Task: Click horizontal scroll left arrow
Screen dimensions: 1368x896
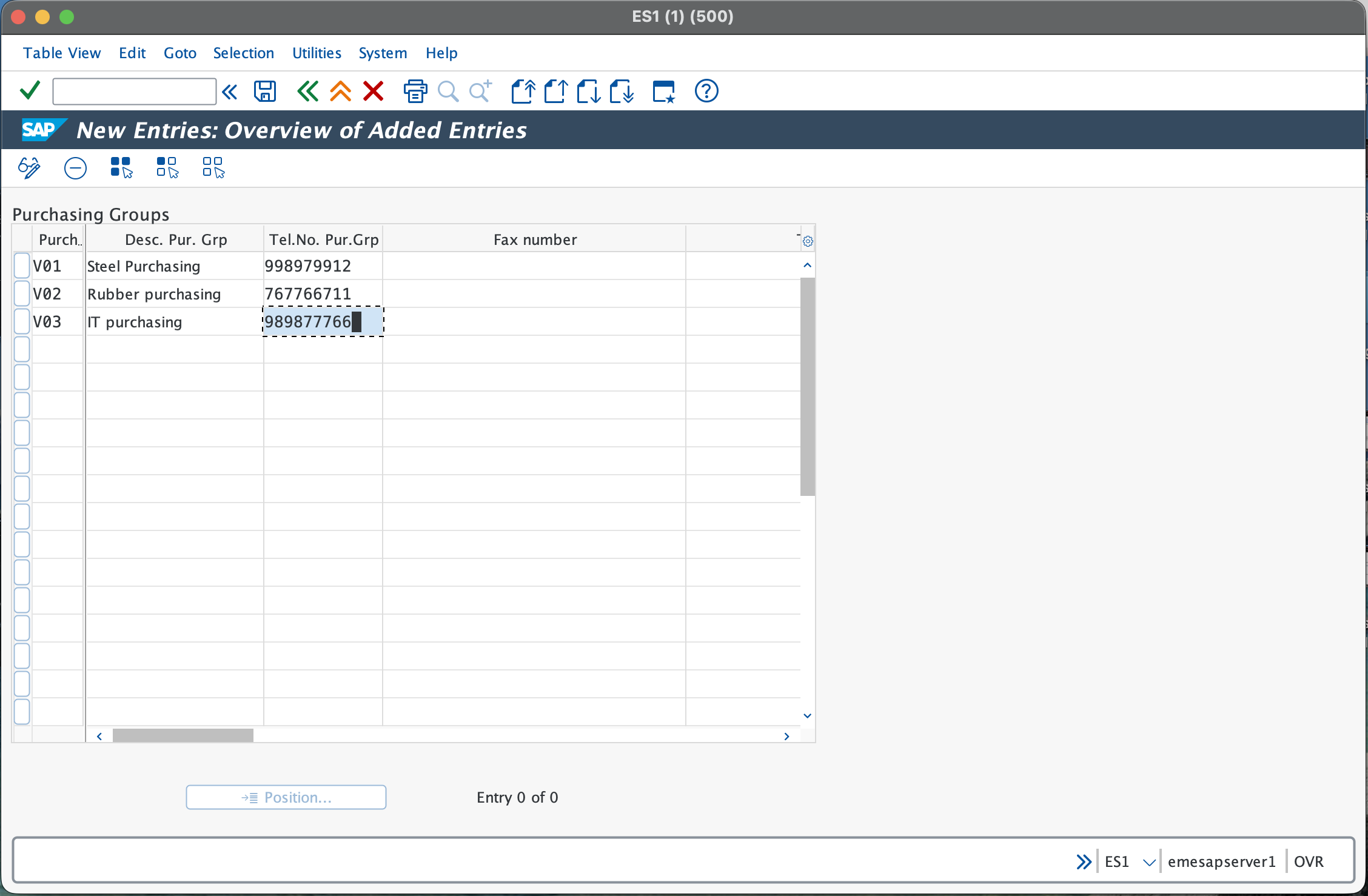Action: (x=99, y=736)
